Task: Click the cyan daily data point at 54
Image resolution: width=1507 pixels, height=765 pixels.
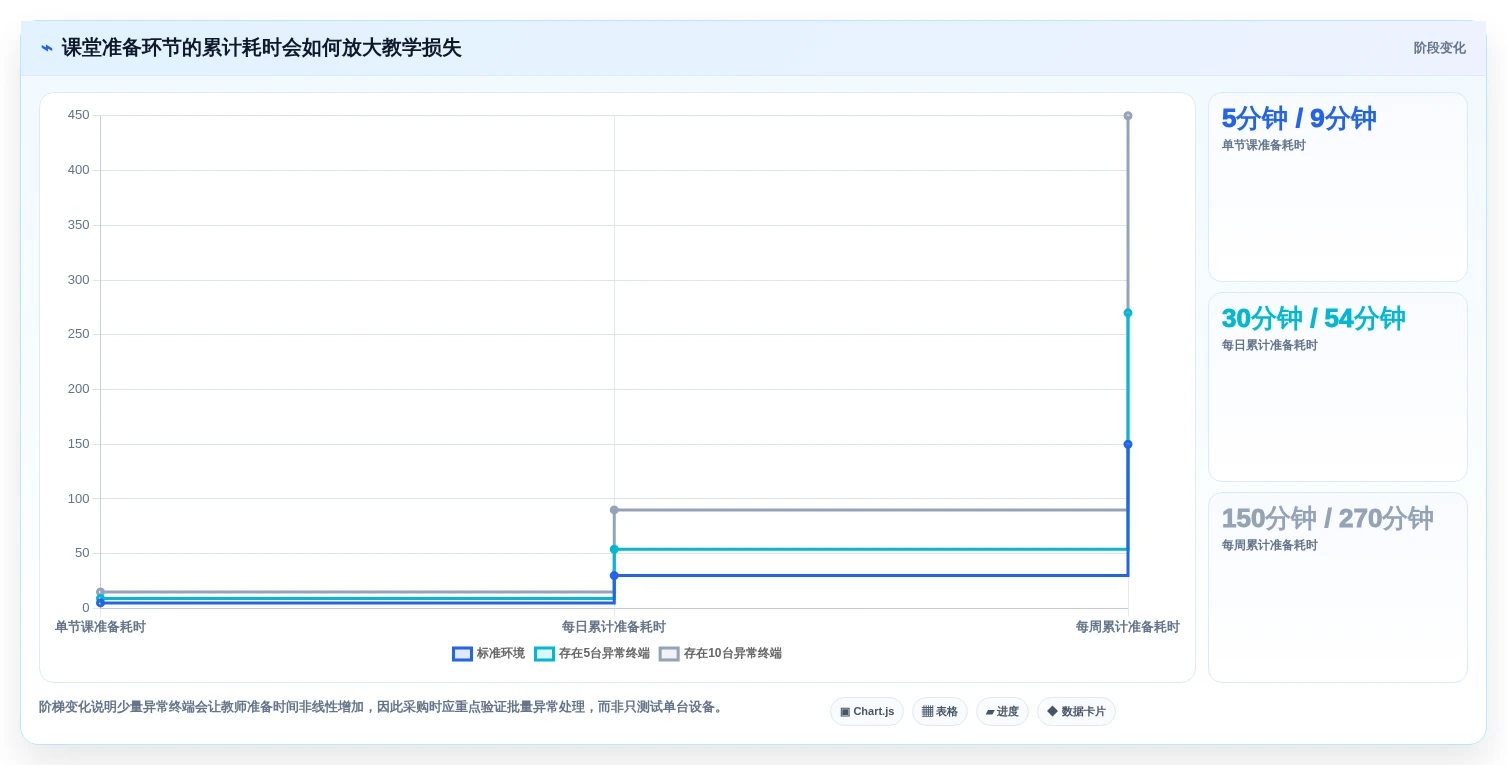Action: [x=614, y=549]
